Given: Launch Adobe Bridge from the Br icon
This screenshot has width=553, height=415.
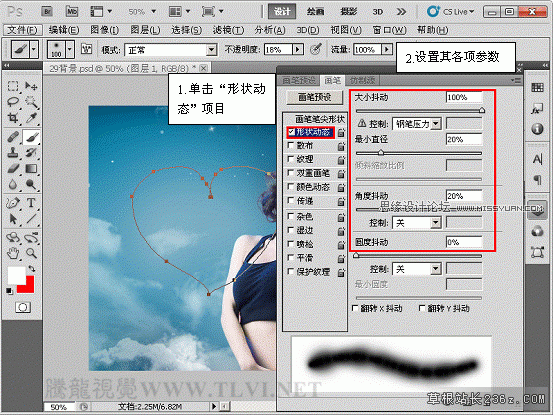Looking at the screenshot, I should click(x=47, y=12).
